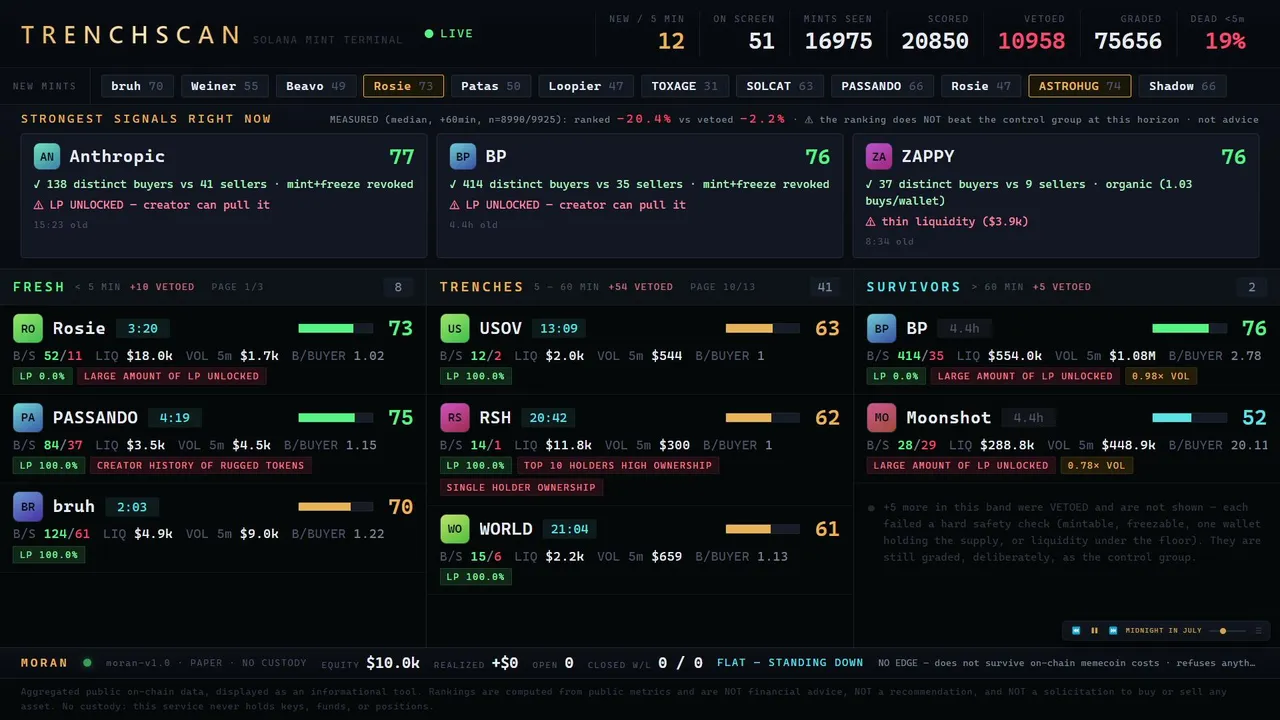The width and height of the screenshot is (1280, 720).
Task: Click USOV's 13:09 age badge
Action: (559, 328)
